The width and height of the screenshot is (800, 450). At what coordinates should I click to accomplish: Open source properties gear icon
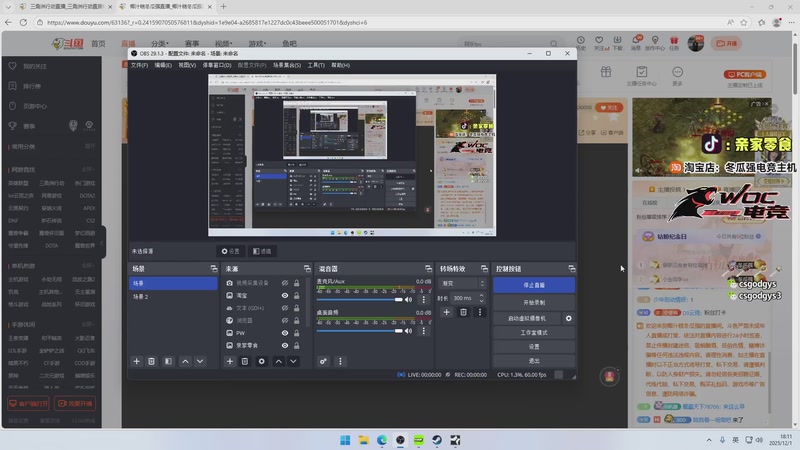coord(261,361)
